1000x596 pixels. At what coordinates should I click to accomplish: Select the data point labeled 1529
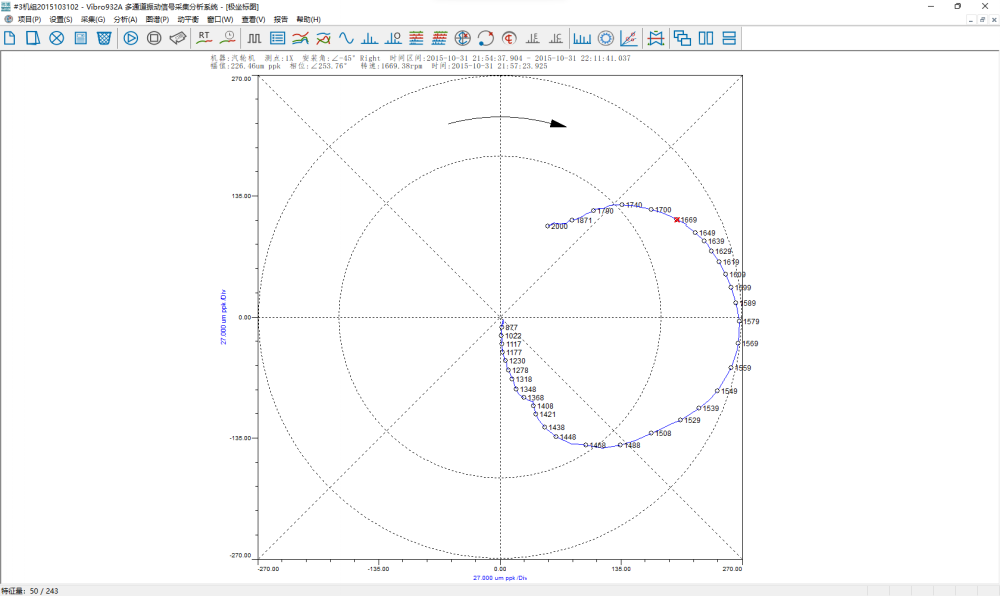click(680, 420)
